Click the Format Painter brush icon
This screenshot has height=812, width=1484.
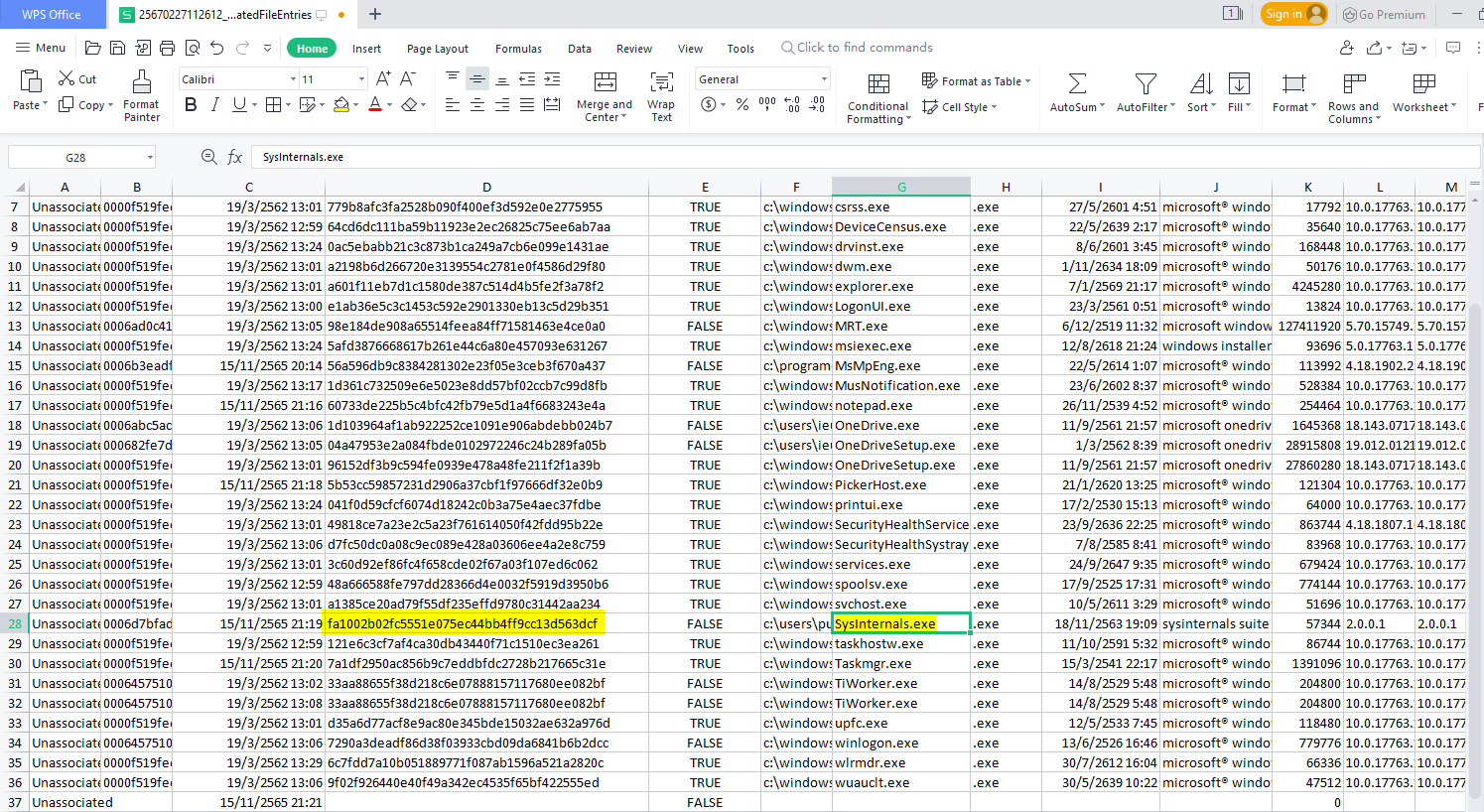[142, 81]
